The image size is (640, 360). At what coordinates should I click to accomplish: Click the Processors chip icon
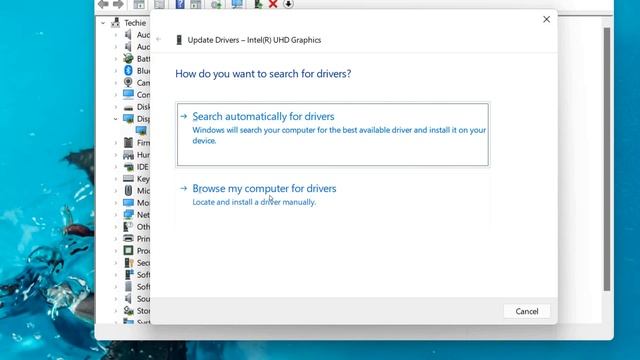click(128, 250)
